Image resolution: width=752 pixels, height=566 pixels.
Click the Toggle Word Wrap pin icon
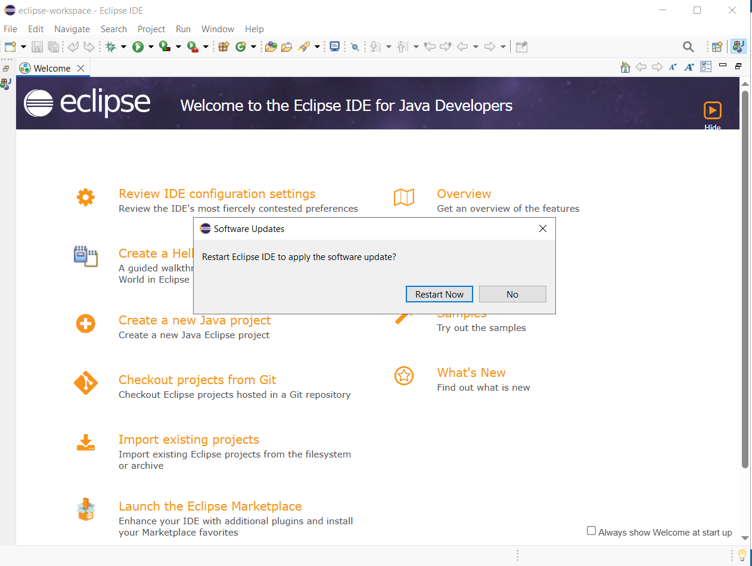coord(355,47)
